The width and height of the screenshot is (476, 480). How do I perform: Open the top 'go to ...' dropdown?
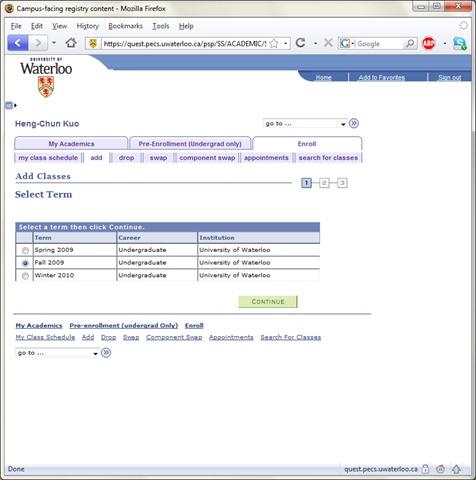pyautogui.click(x=305, y=123)
